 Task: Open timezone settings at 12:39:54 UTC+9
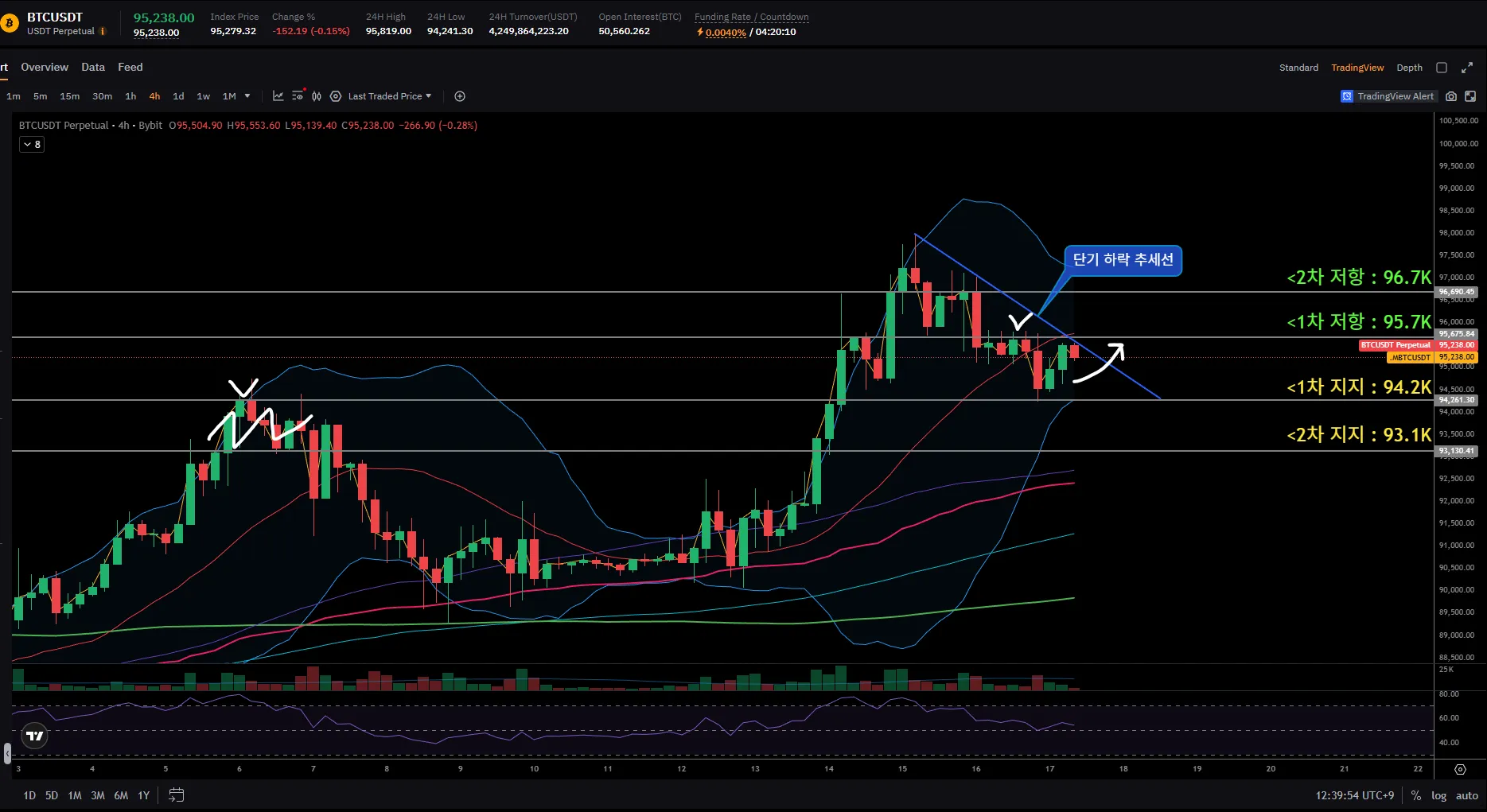1354,795
